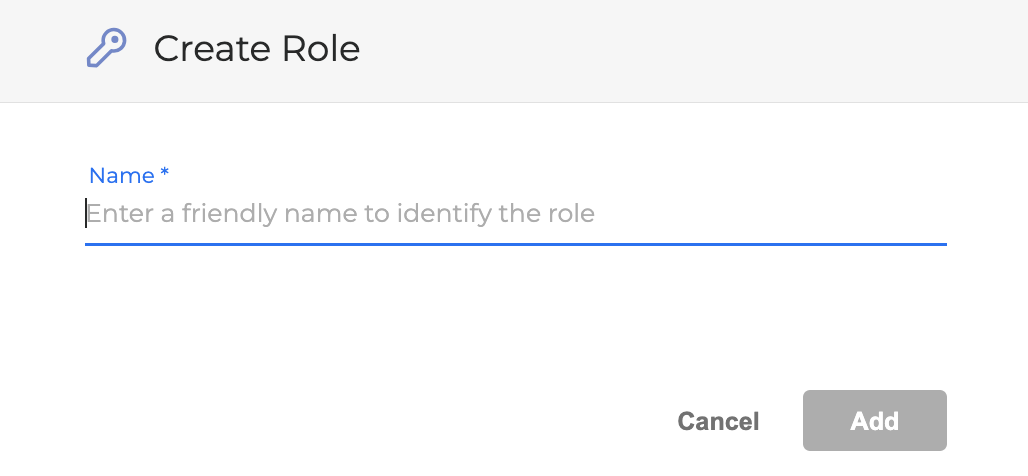Place the cursor in the Name text box
The height and width of the screenshot is (476, 1028).
515,214
